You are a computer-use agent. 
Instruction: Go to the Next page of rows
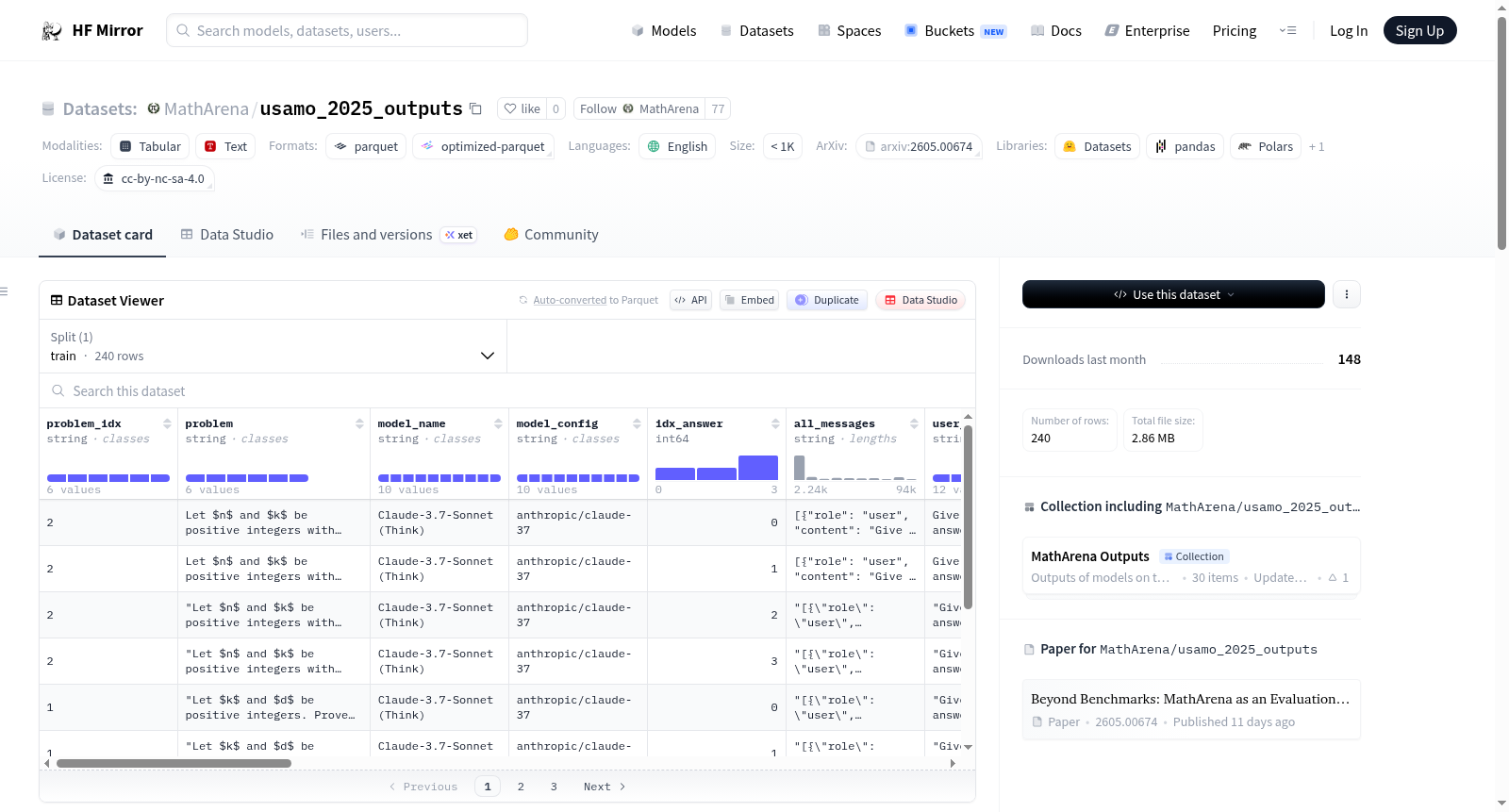(x=605, y=787)
